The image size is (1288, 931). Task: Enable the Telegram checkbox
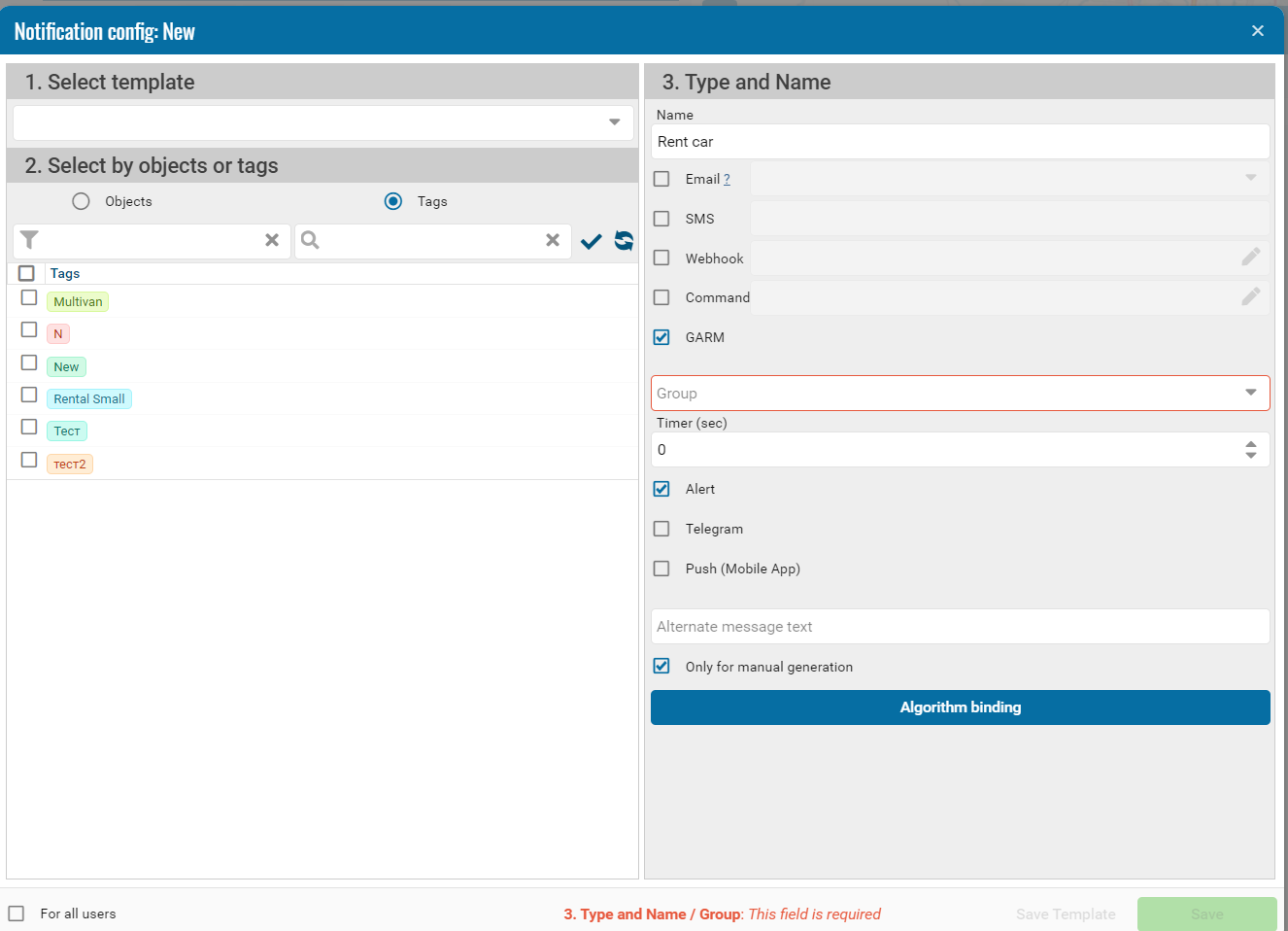pos(661,529)
